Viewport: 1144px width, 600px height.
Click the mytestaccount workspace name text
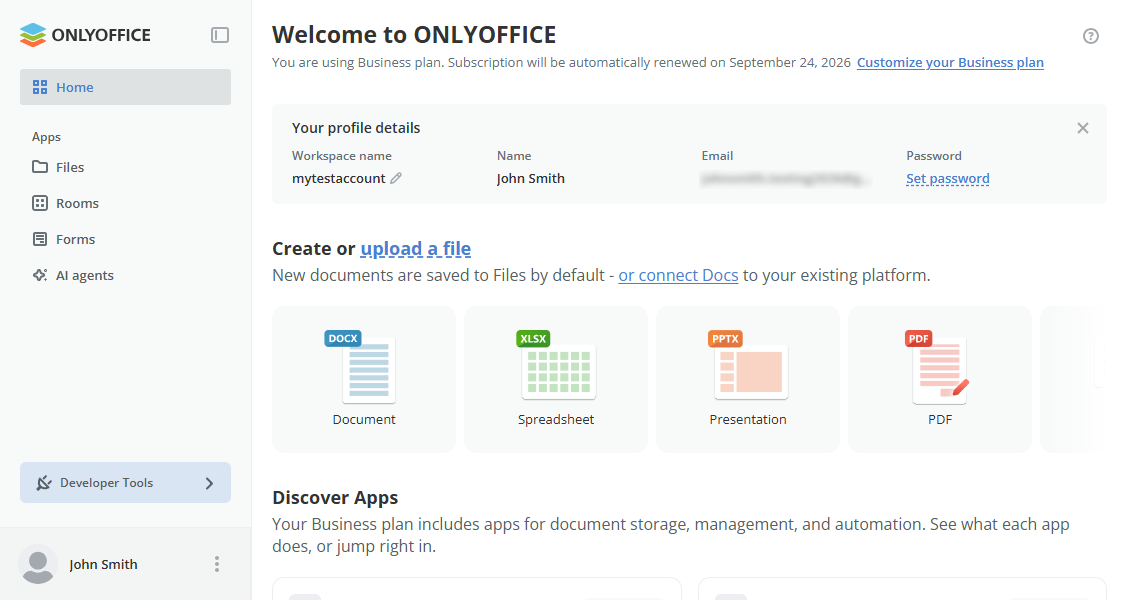[339, 179]
